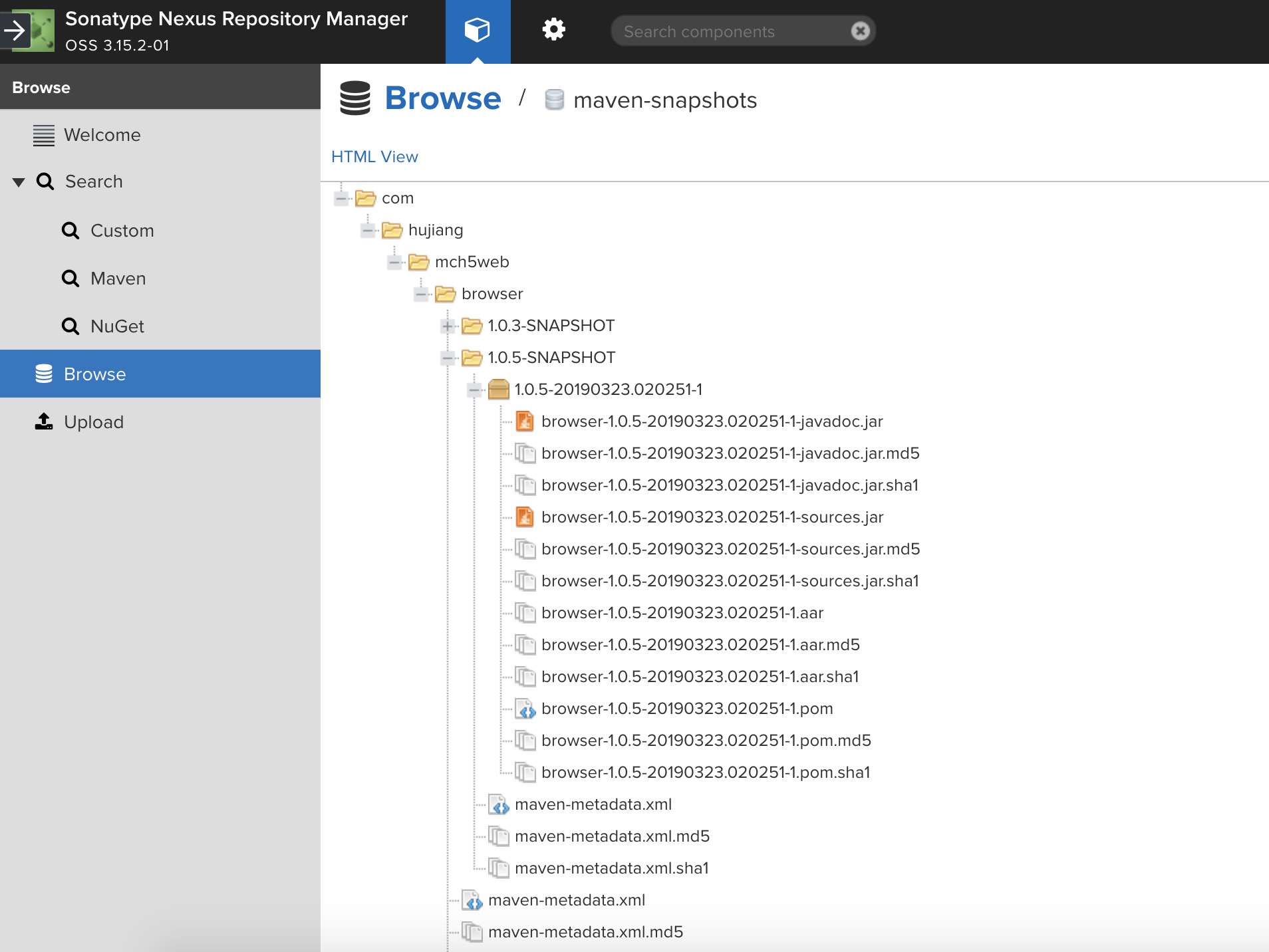Open the HTML View link

coord(374,157)
